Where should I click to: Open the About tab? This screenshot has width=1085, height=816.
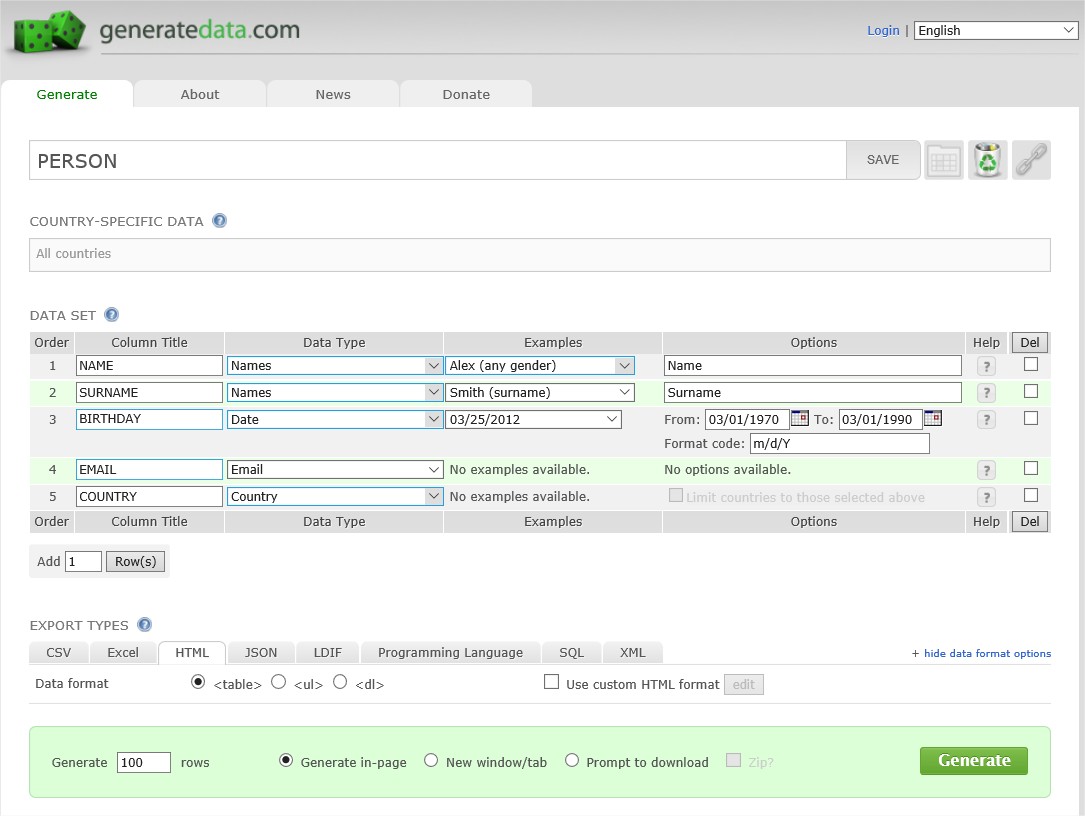tap(200, 94)
